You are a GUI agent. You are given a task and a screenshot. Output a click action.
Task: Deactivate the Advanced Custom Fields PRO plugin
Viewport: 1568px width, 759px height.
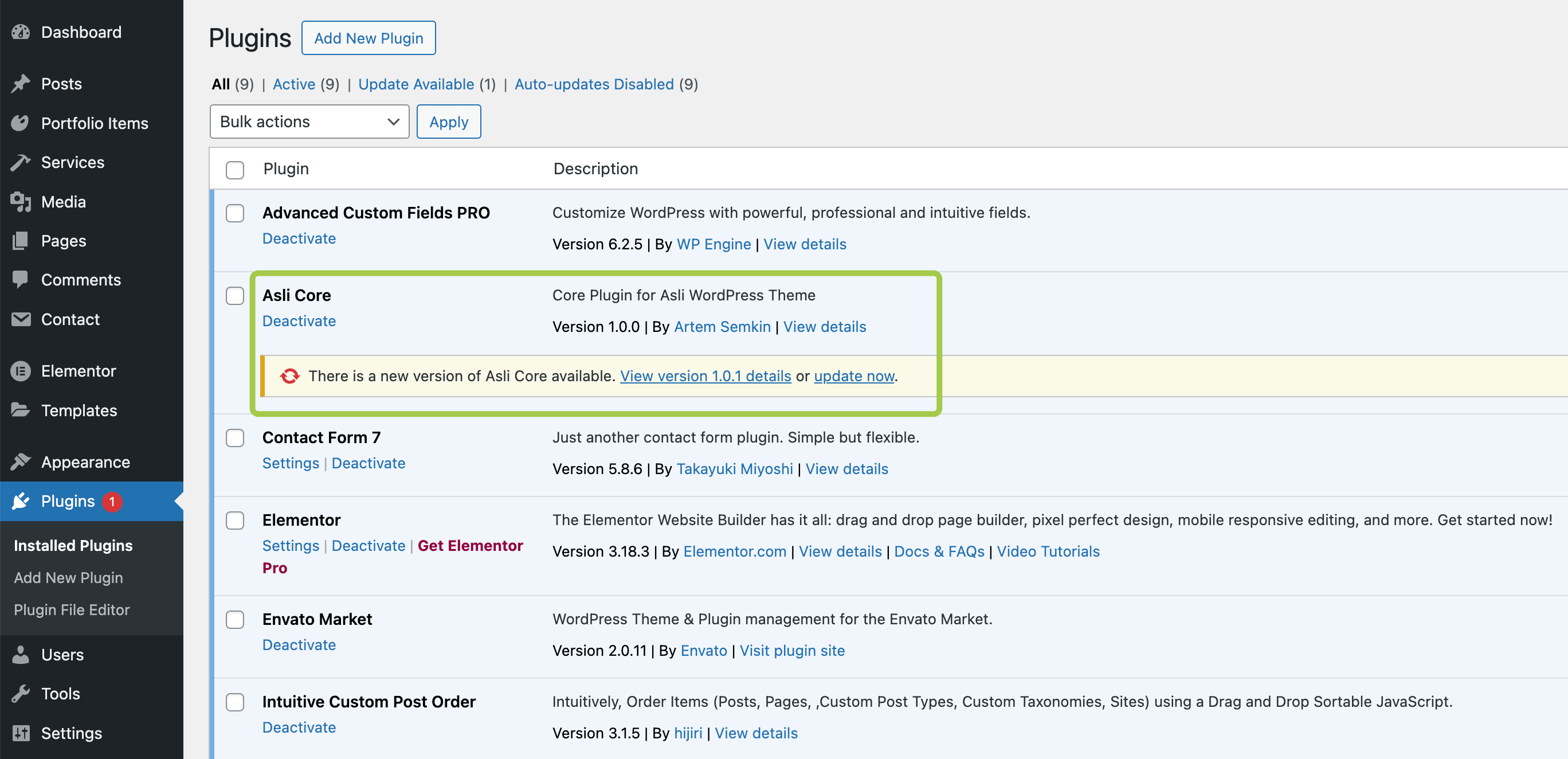[299, 238]
